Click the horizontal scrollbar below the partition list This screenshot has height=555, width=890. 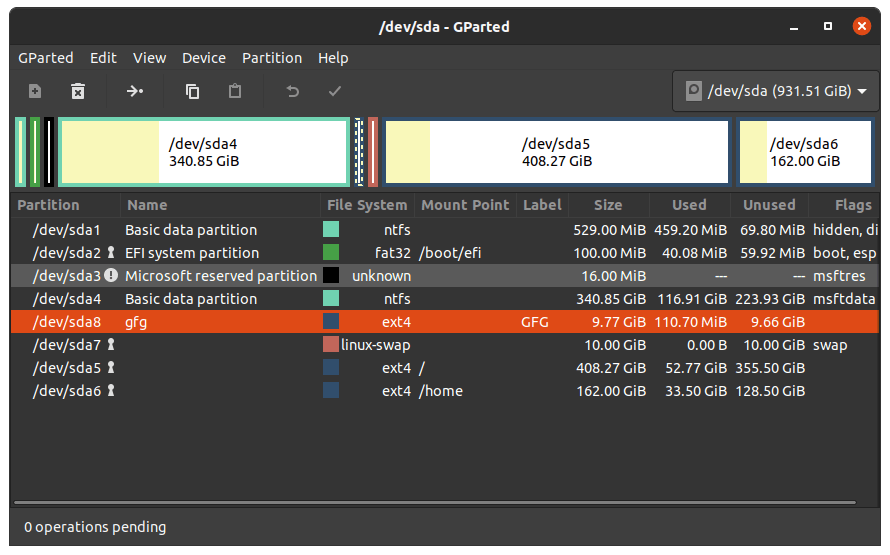(x=435, y=502)
